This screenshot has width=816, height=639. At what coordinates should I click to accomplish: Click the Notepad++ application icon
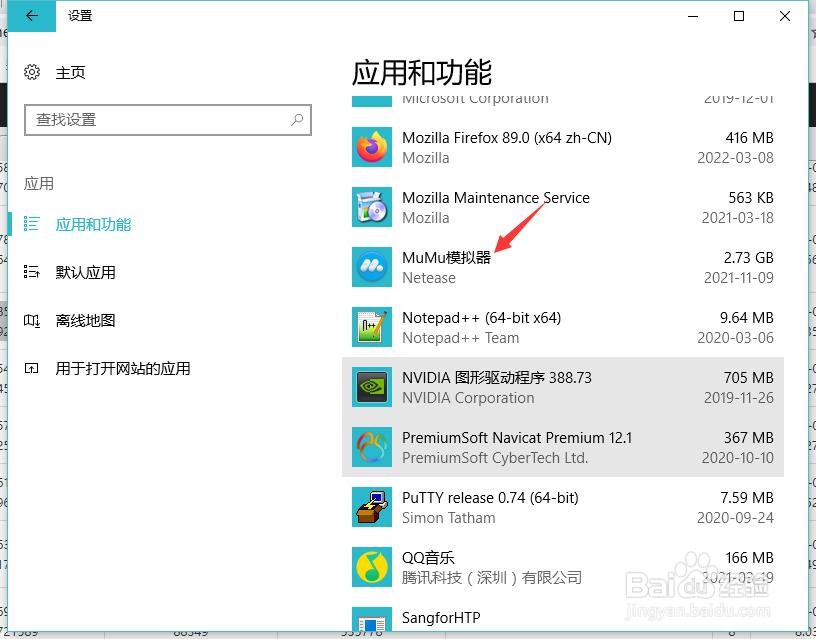pos(371,327)
